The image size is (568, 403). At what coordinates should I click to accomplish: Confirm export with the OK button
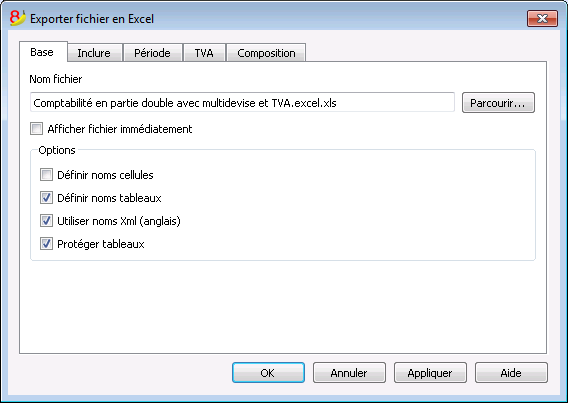point(268,373)
